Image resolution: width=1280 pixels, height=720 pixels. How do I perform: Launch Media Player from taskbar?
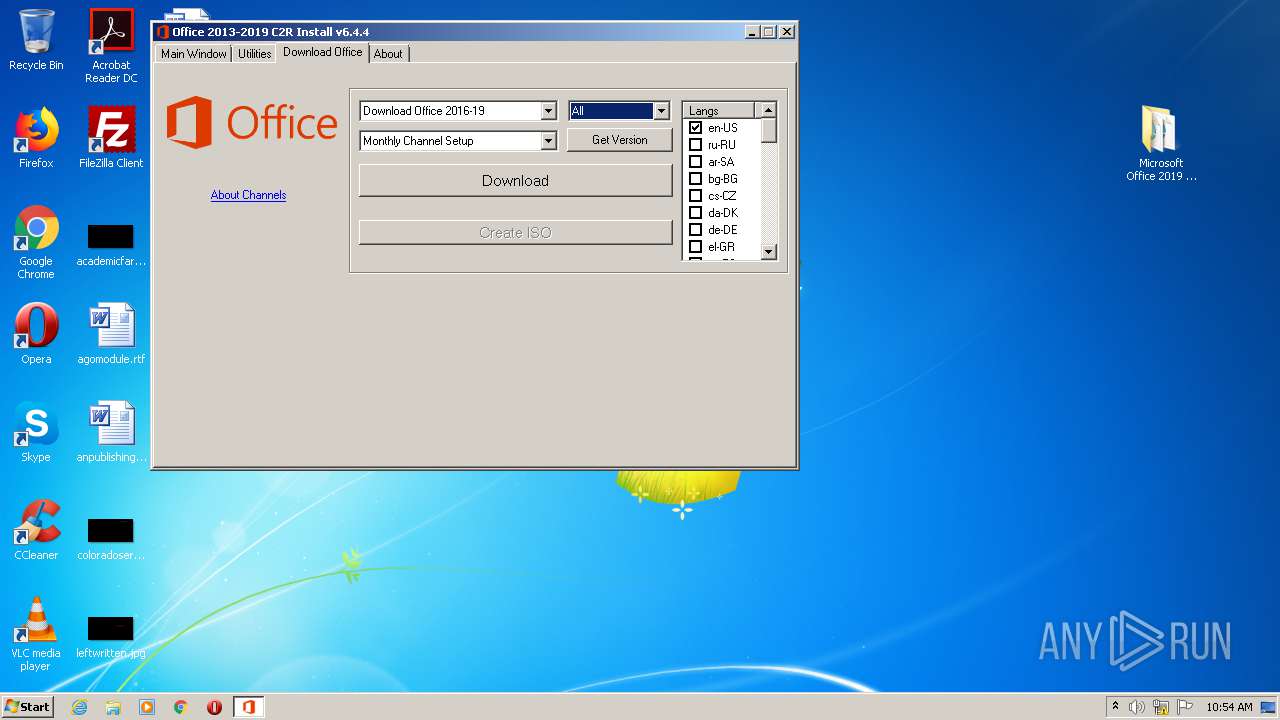147,707
